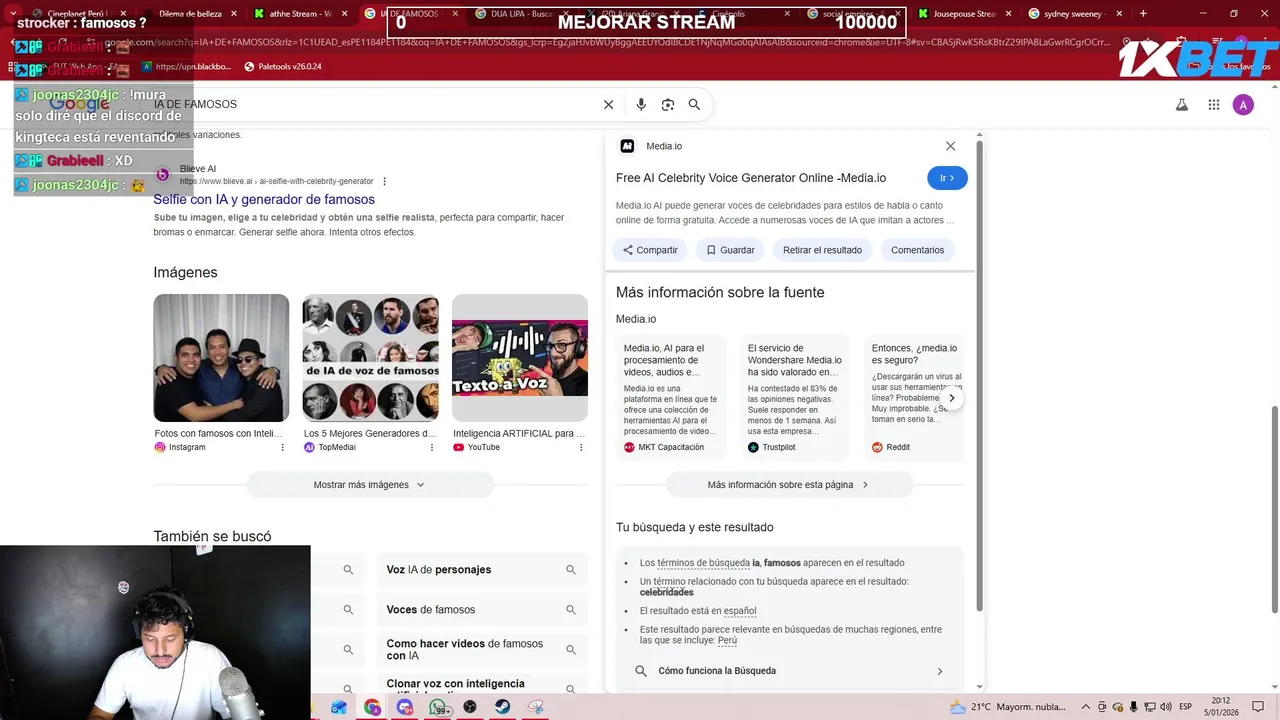
Task: Open Search Labs flask icon
Action: click(x=1181, y=105)
